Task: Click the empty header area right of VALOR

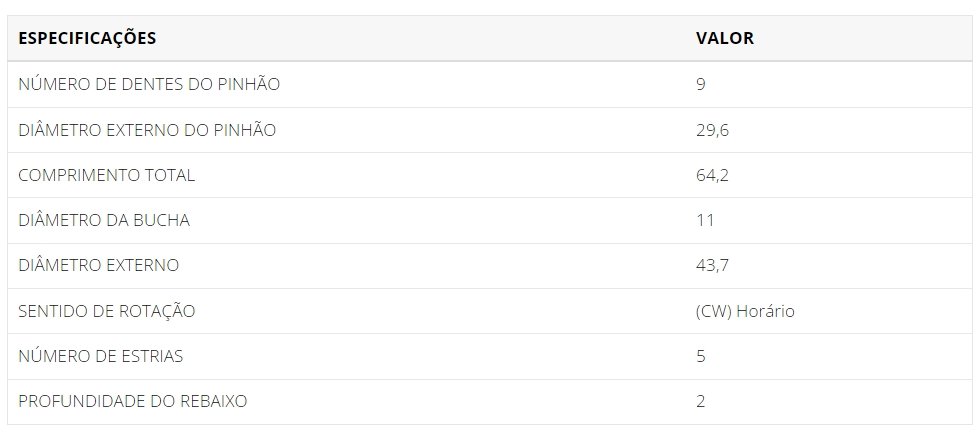Action: tap(862, 38)
